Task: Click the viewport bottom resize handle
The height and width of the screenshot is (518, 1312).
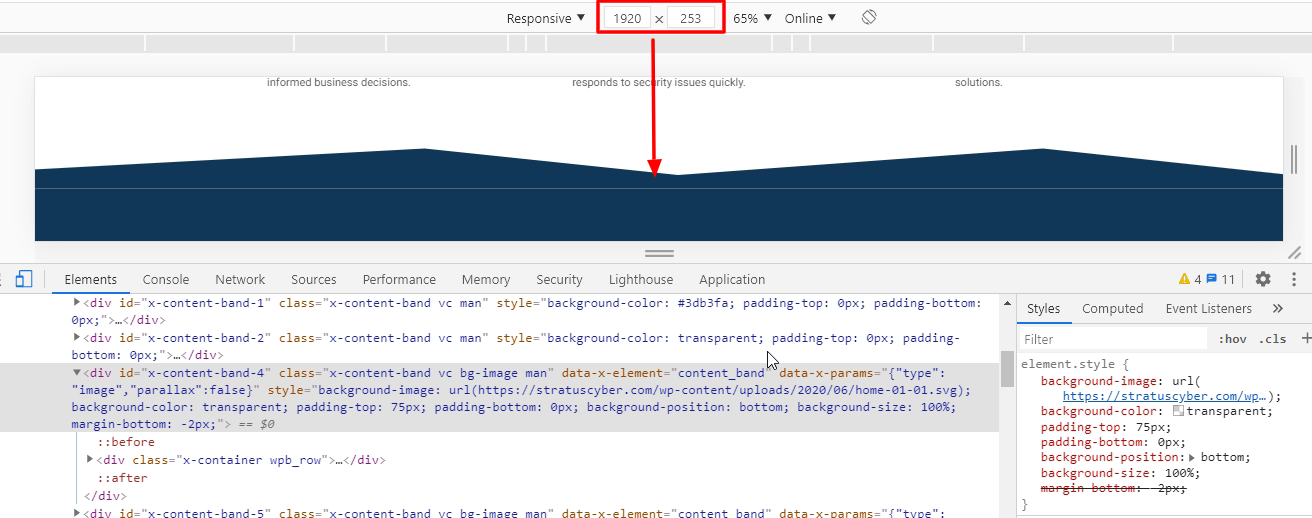Action: 659,253
